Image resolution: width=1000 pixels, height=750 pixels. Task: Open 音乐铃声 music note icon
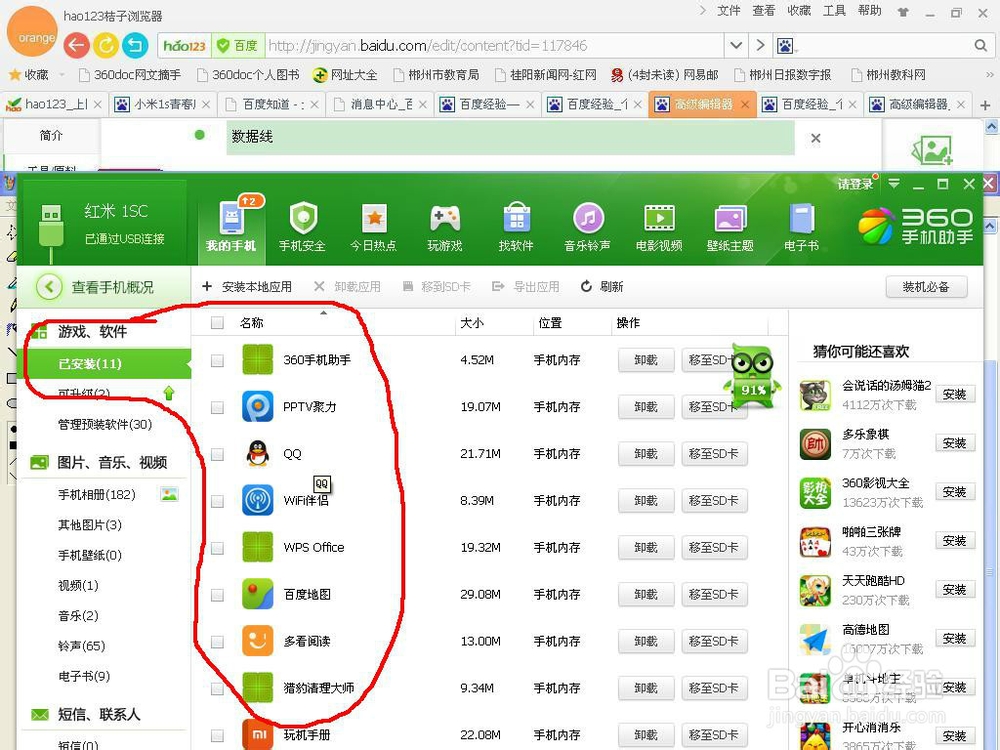(588, 218)
